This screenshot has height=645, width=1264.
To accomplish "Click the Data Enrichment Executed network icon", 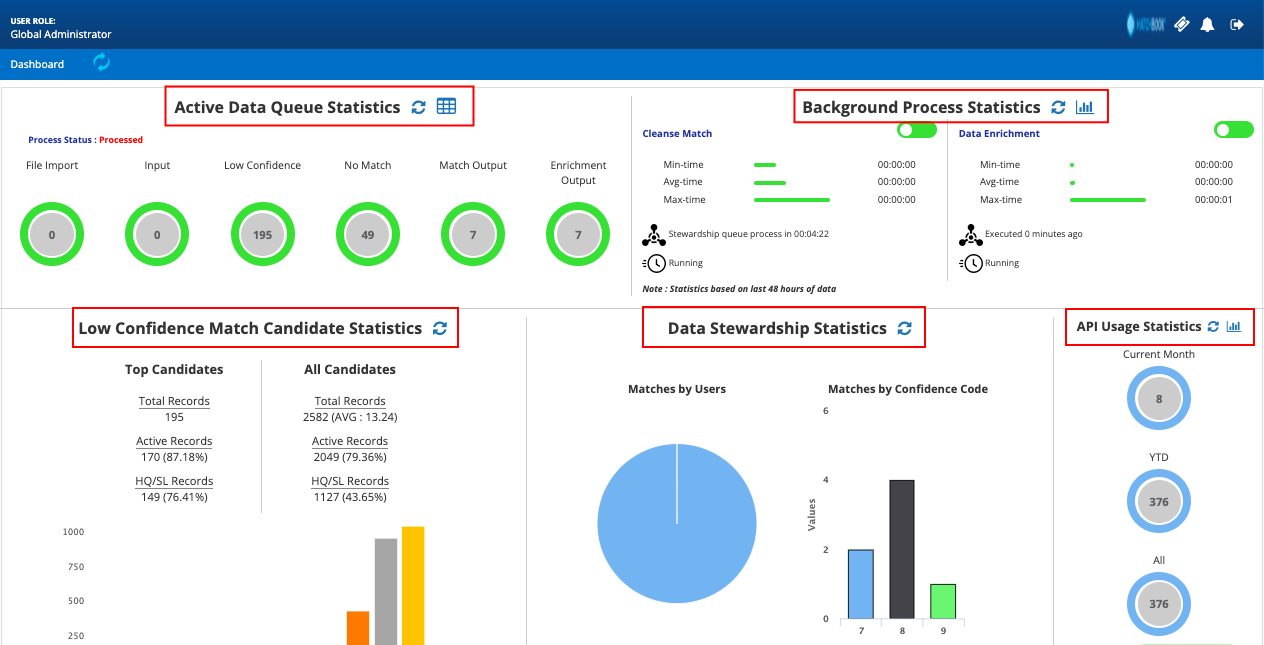I will 970,234.
